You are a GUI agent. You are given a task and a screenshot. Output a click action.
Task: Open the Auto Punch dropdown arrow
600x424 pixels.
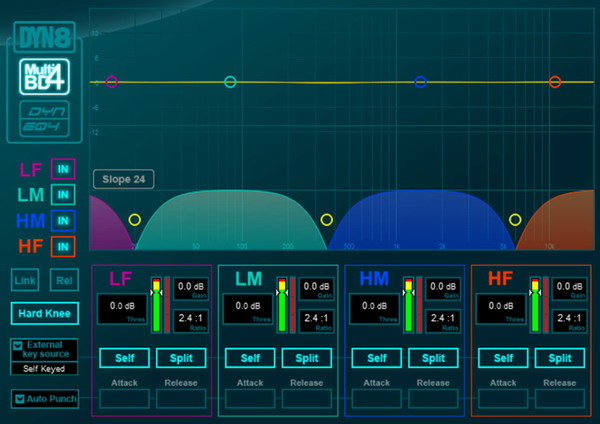[x=19, y=399]
